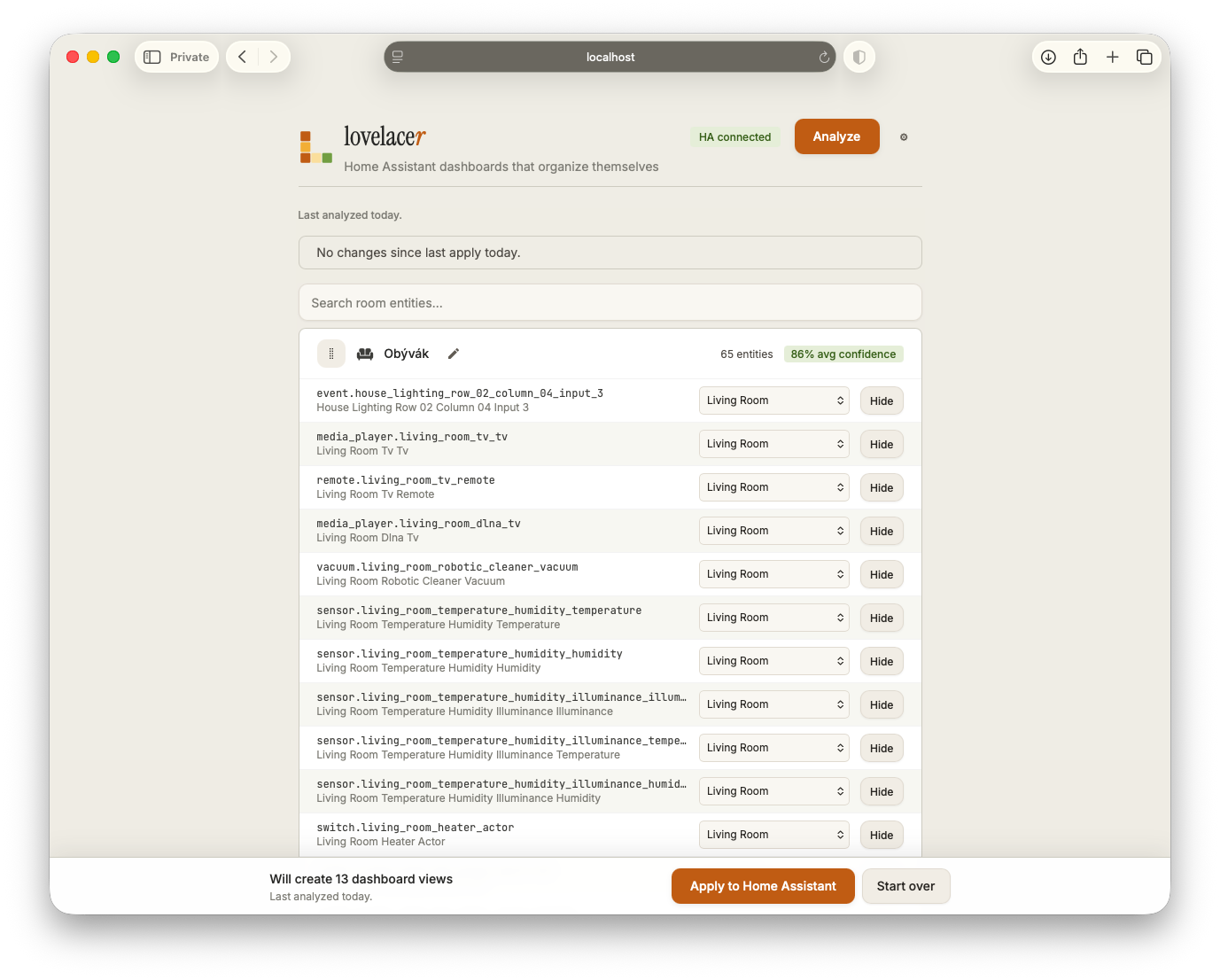1220x980 pixels.
Task: Click the Private label in Safari toolbar
Action: pos(190,57)
